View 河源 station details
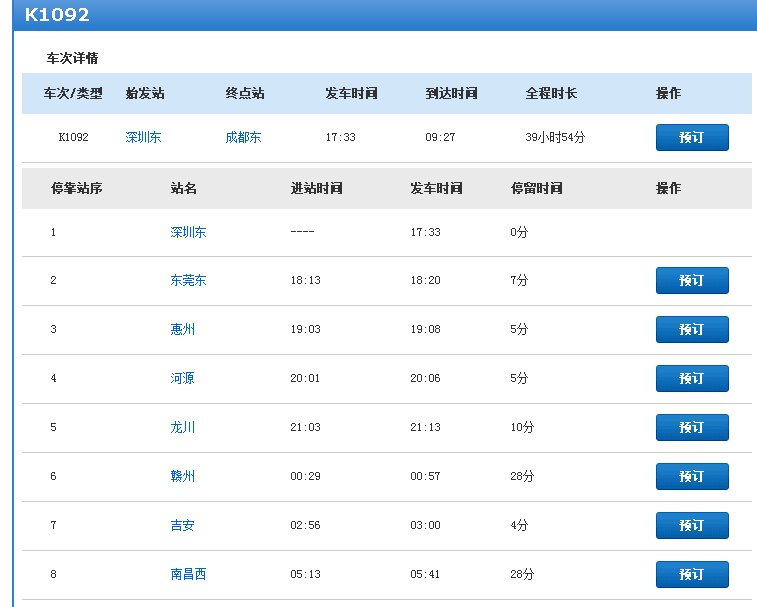 coord(182,378)
